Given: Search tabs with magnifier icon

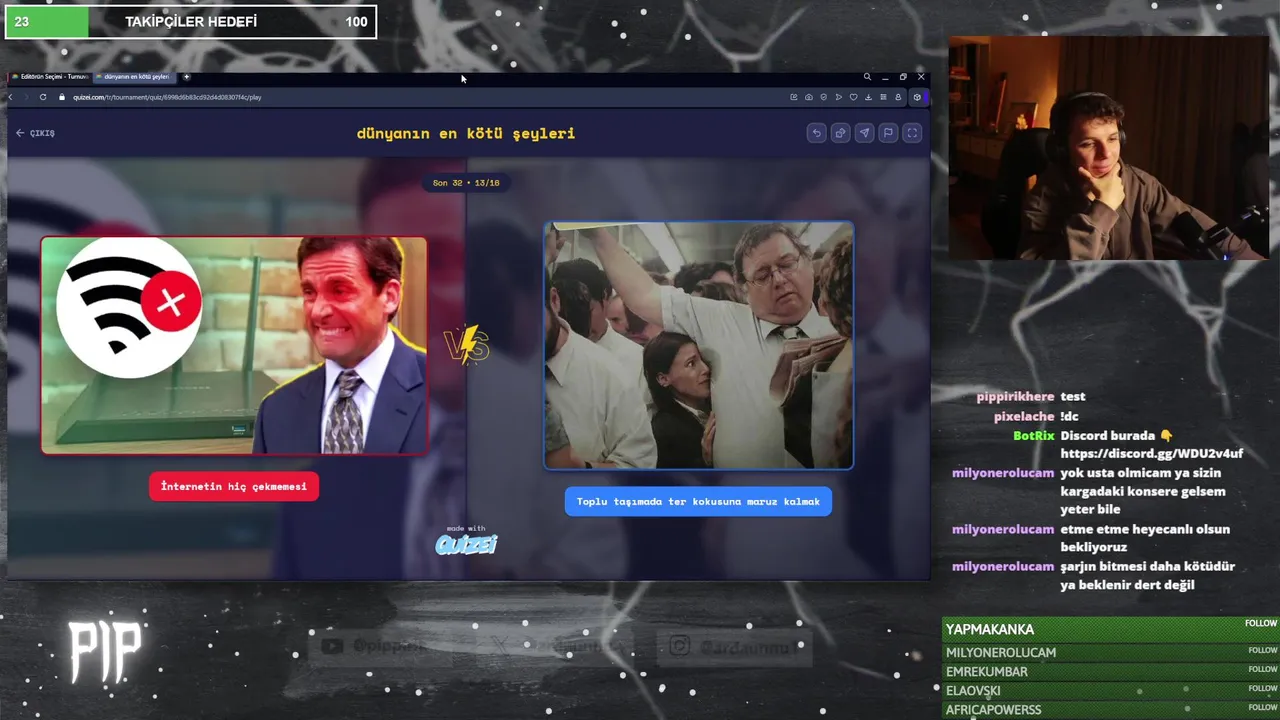Looking at the screenshot, I should 867,77.
